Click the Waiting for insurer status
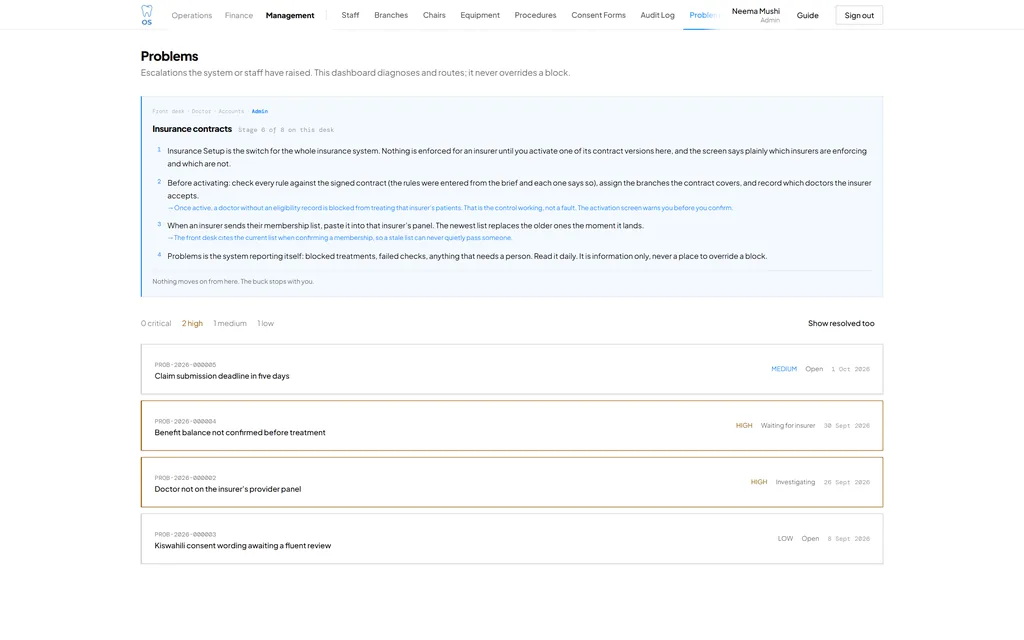The image size is (1024, 640). pos(788,426)
